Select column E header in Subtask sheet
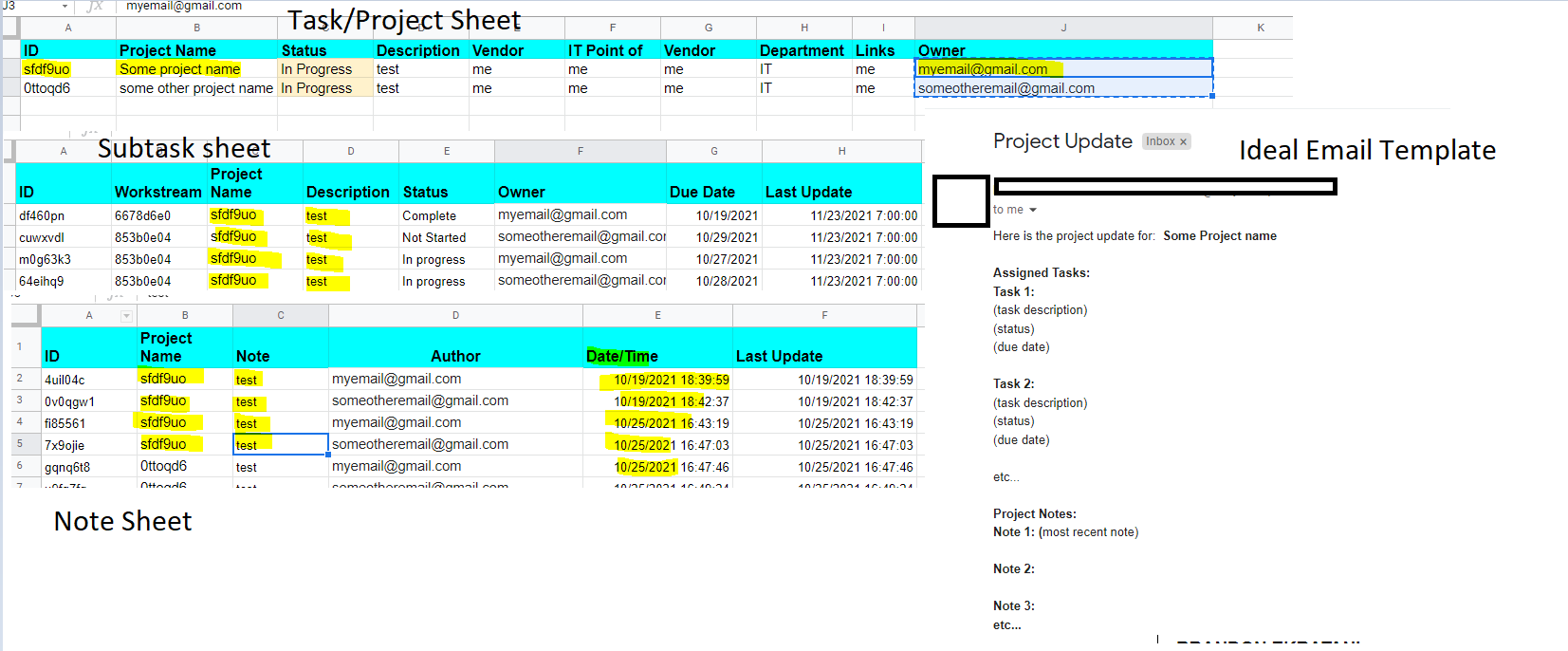 pos(447,151)
